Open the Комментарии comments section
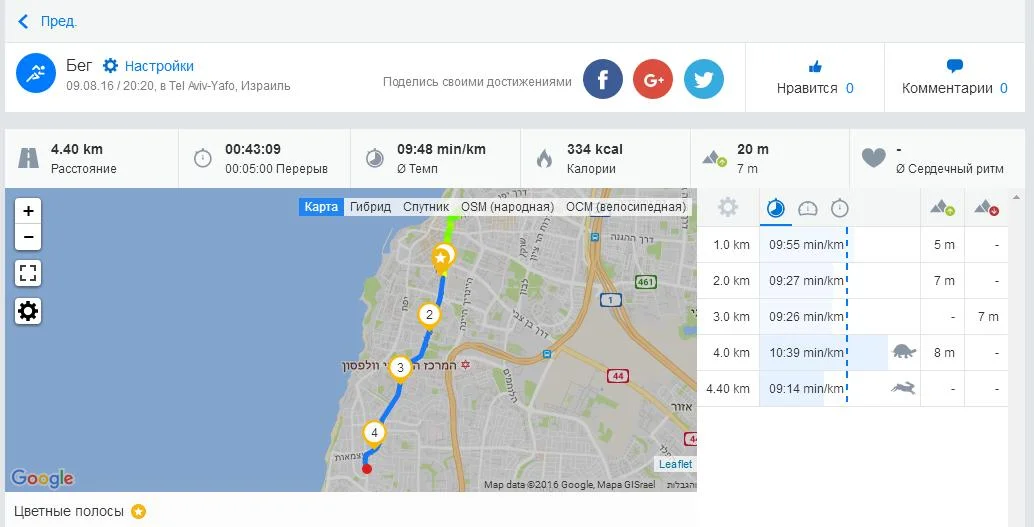The height and width of the screenshot is (527, 1034). pos(947,88)
